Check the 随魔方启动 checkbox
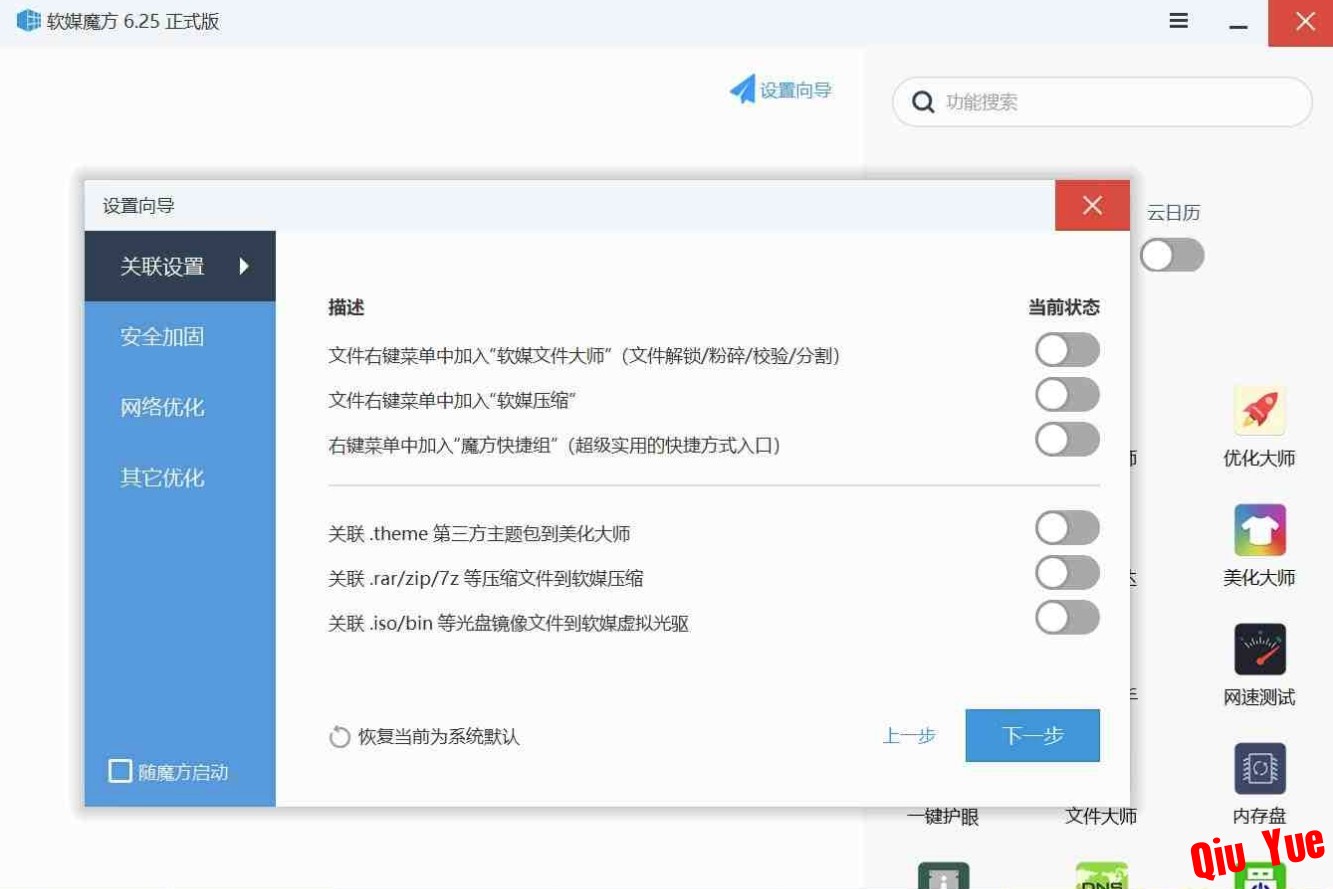Viewport: 1333px width, 889px height. tap(120, 771)
